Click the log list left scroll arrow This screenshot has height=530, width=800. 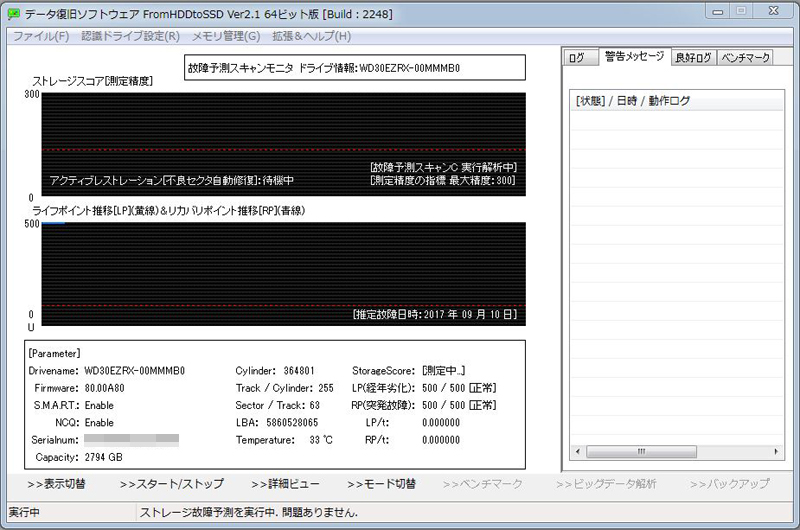tap(578, 451)
